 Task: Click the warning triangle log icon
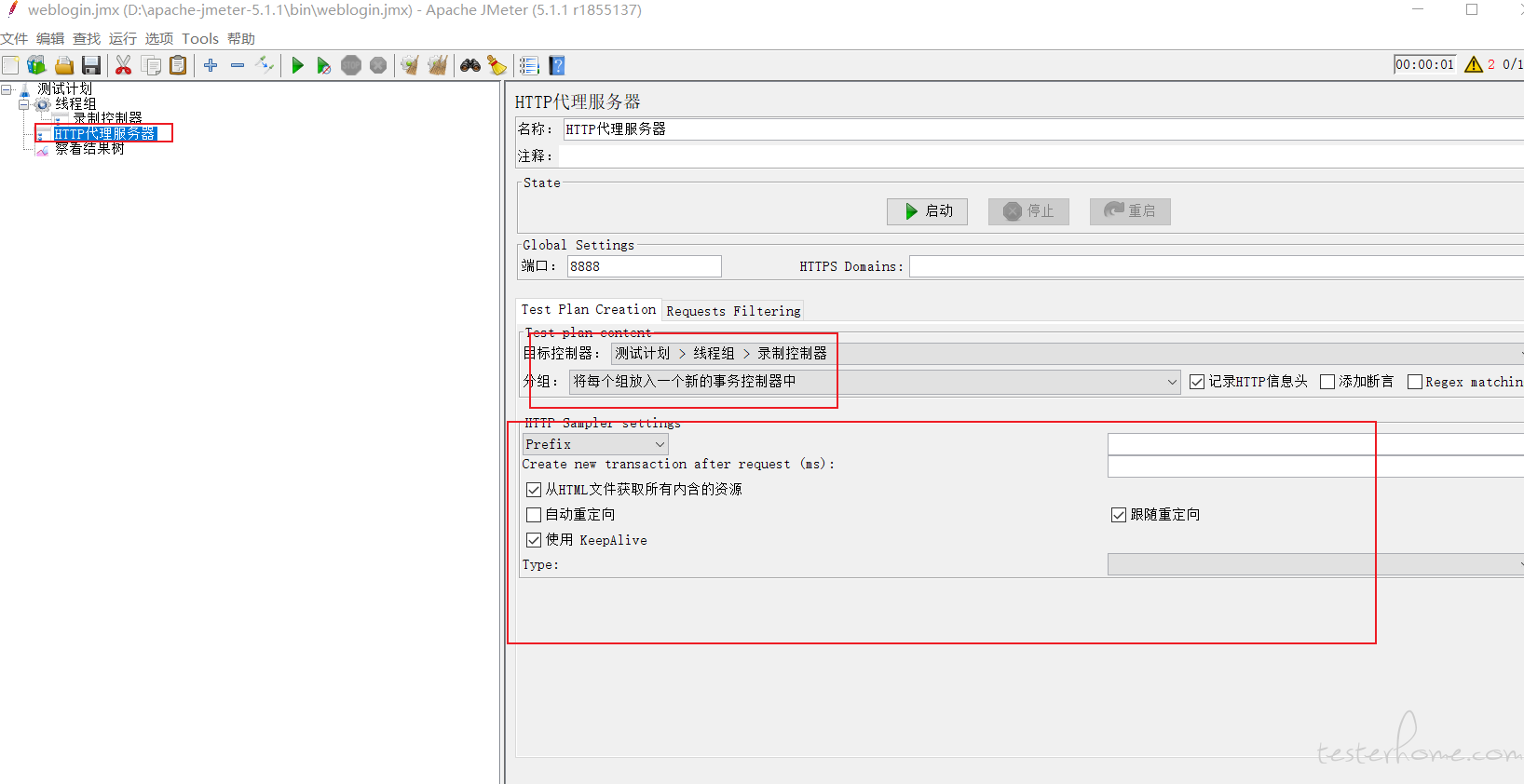point(1474,64)
